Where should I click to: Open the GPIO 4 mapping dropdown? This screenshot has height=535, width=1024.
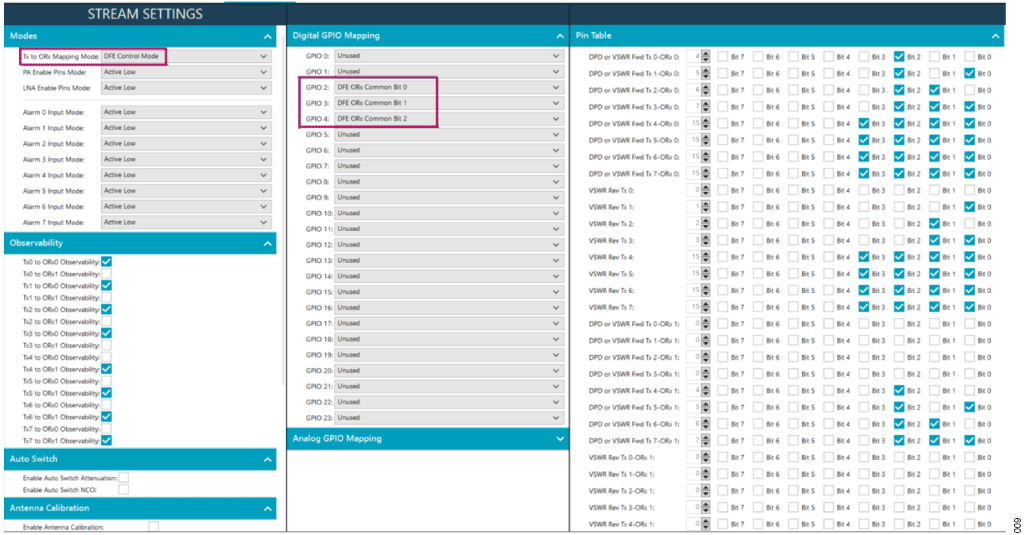point(449,118)
